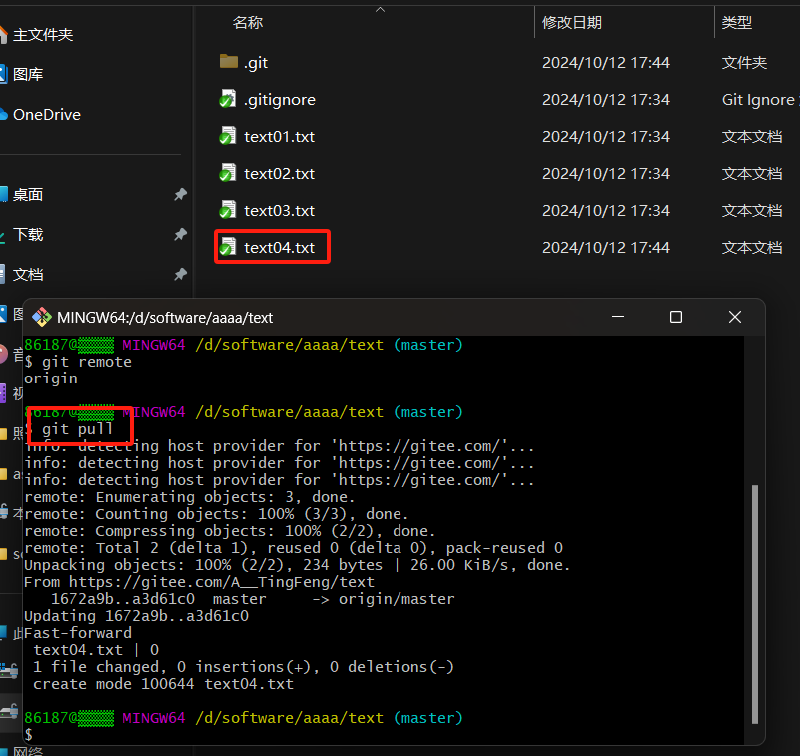800x756 pixels.
Task: Click the modified date of .gitignore
Action: click(x=606, y=99)
